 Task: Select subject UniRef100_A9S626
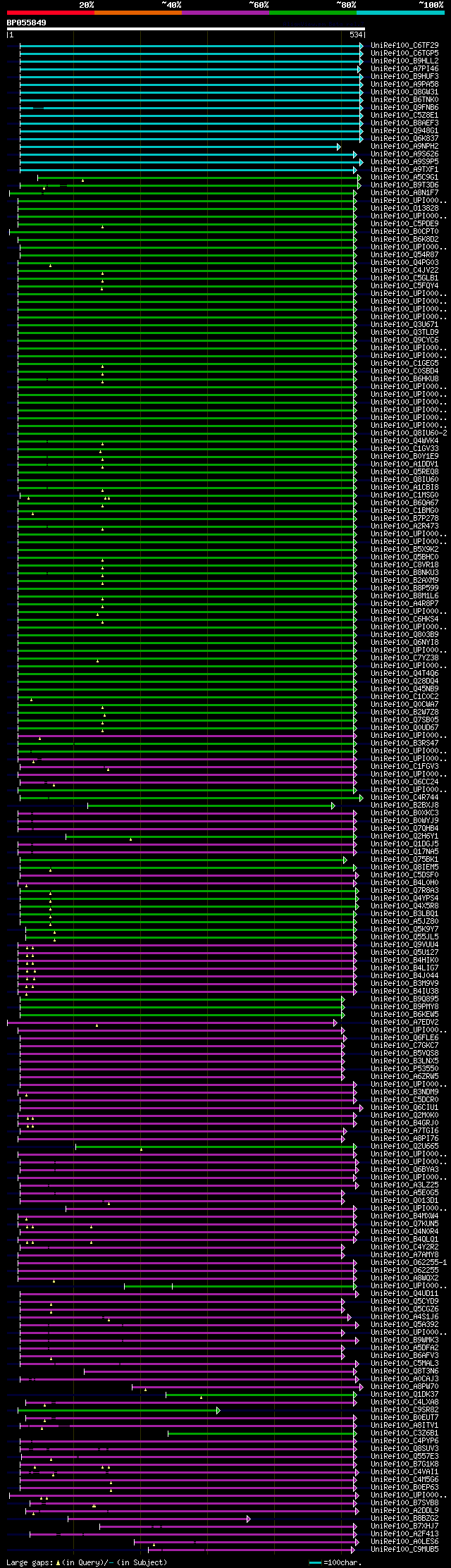(404, 154)
